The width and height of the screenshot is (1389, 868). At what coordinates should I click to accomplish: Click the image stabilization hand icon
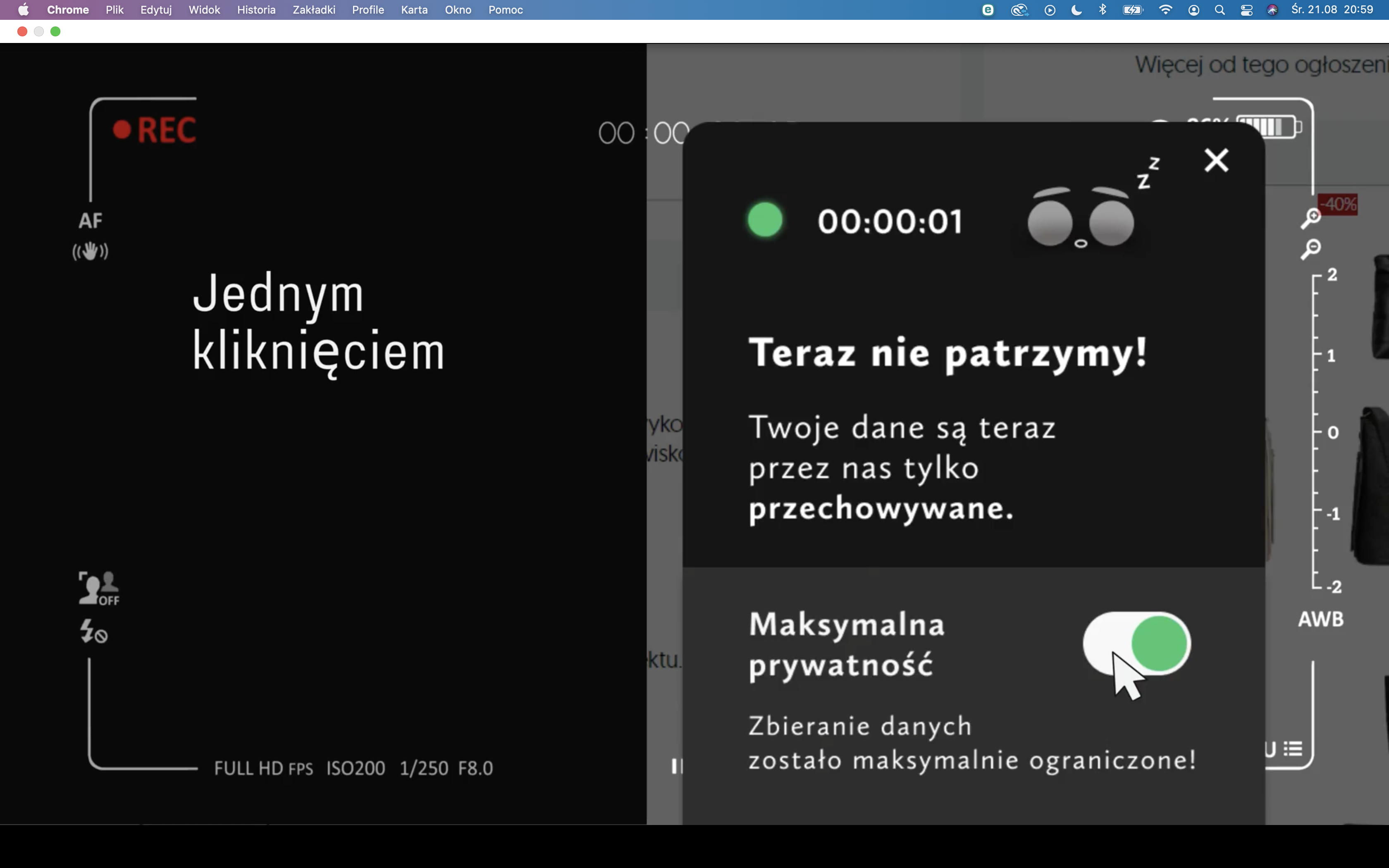point(90,251)
